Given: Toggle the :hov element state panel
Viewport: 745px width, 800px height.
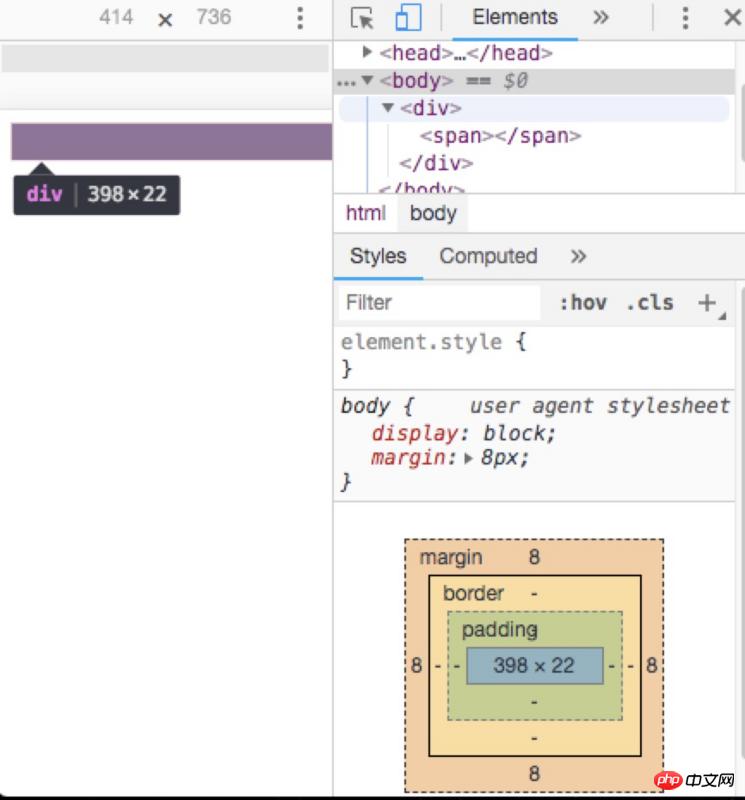Looking at the screenshot, I should 582,303.
